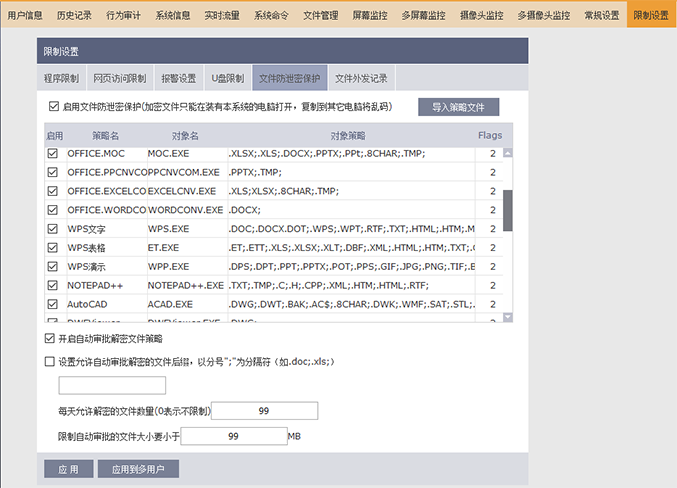Toggle 启用文件防泄密保护 checkbox
This screenshot has width=677, height=488.
click(54, 106)
